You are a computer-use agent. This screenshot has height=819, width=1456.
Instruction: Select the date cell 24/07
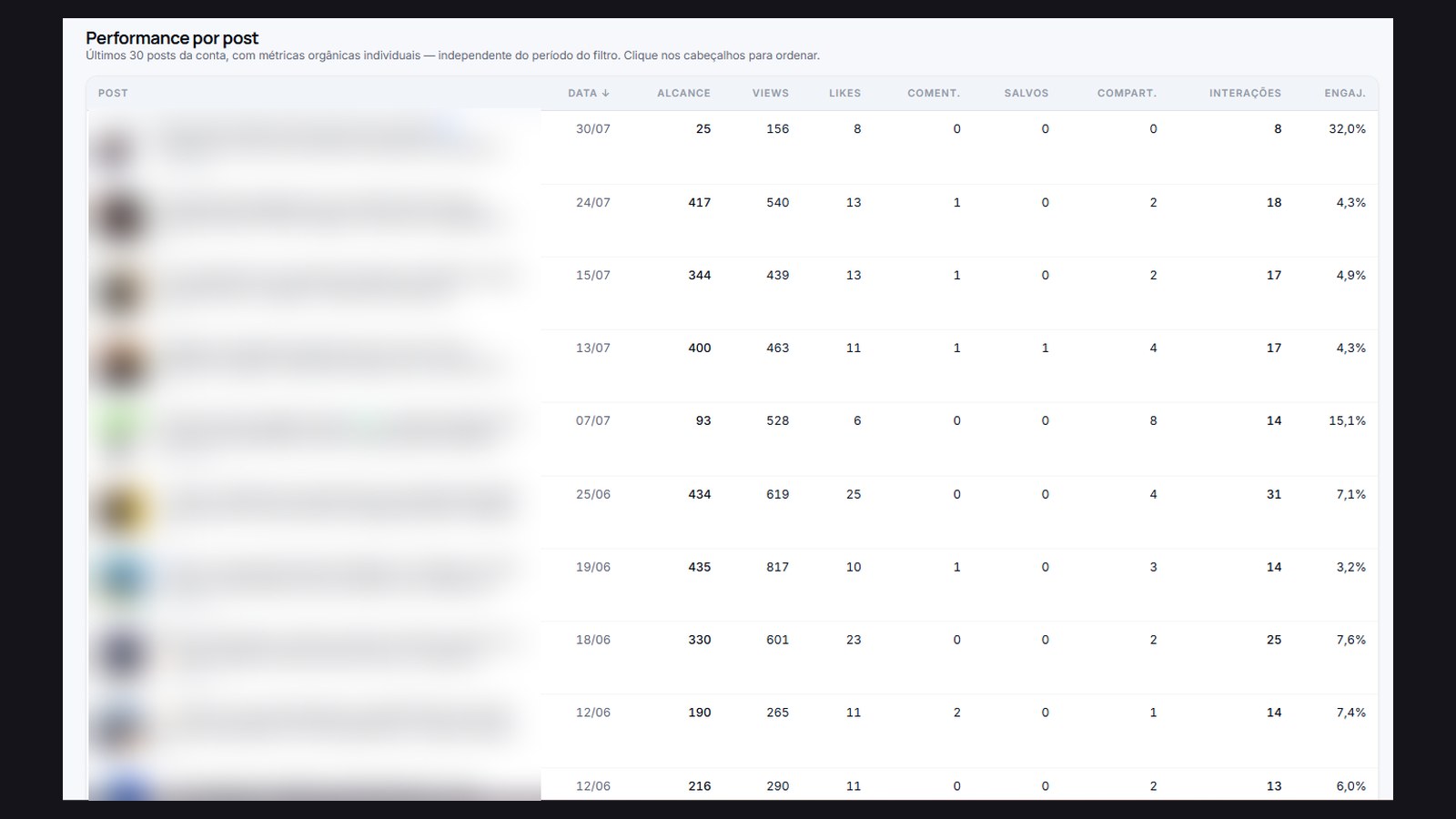tap(593, 202)
